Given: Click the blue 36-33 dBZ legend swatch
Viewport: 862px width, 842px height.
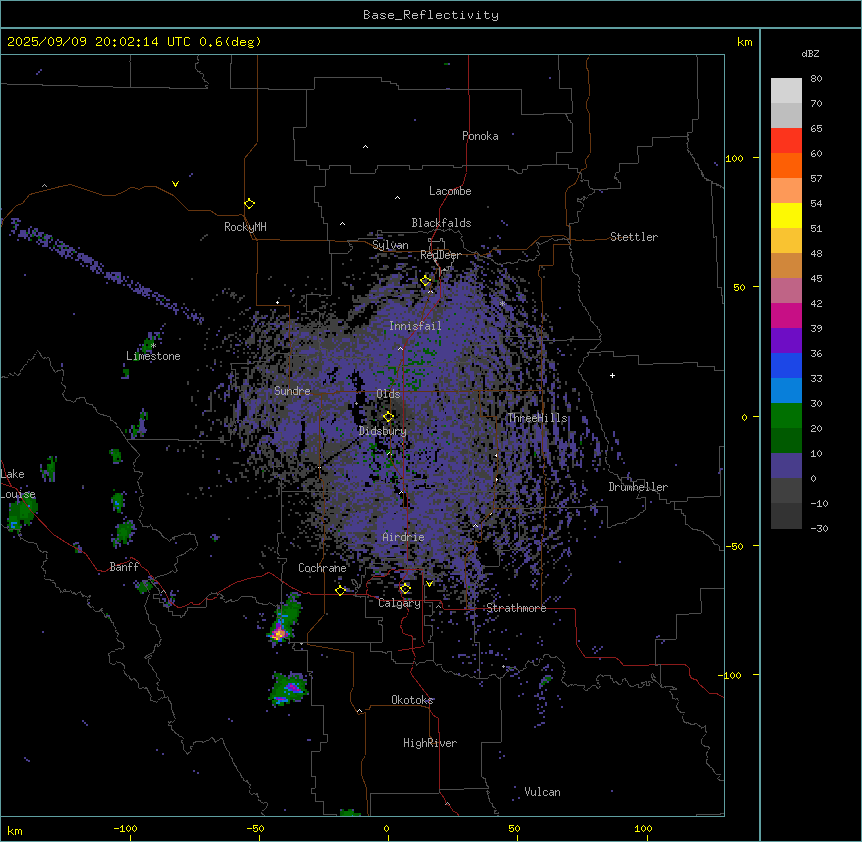Looking at the screenshot, I should pos(786,365).
